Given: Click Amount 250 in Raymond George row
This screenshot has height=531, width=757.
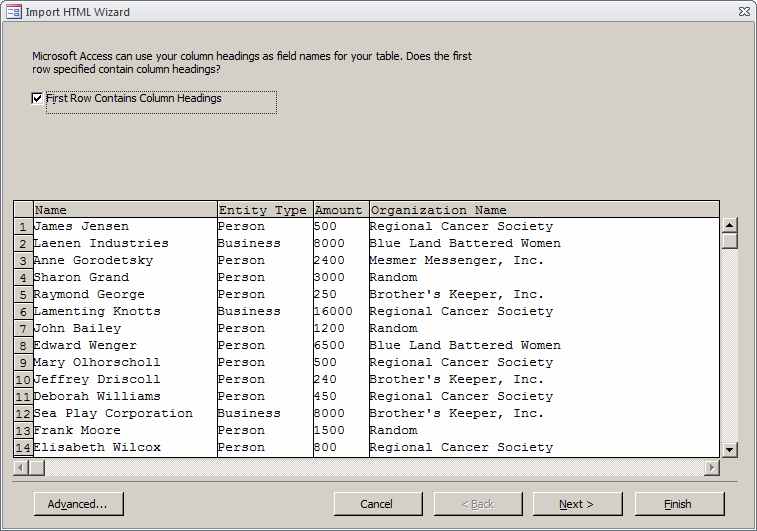Looking at the screenshot, I should click(x=341, y=294).
